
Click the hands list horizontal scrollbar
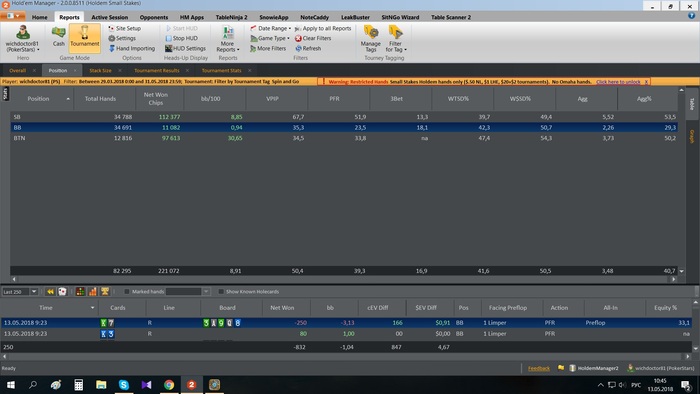click(x=345, y=357)
